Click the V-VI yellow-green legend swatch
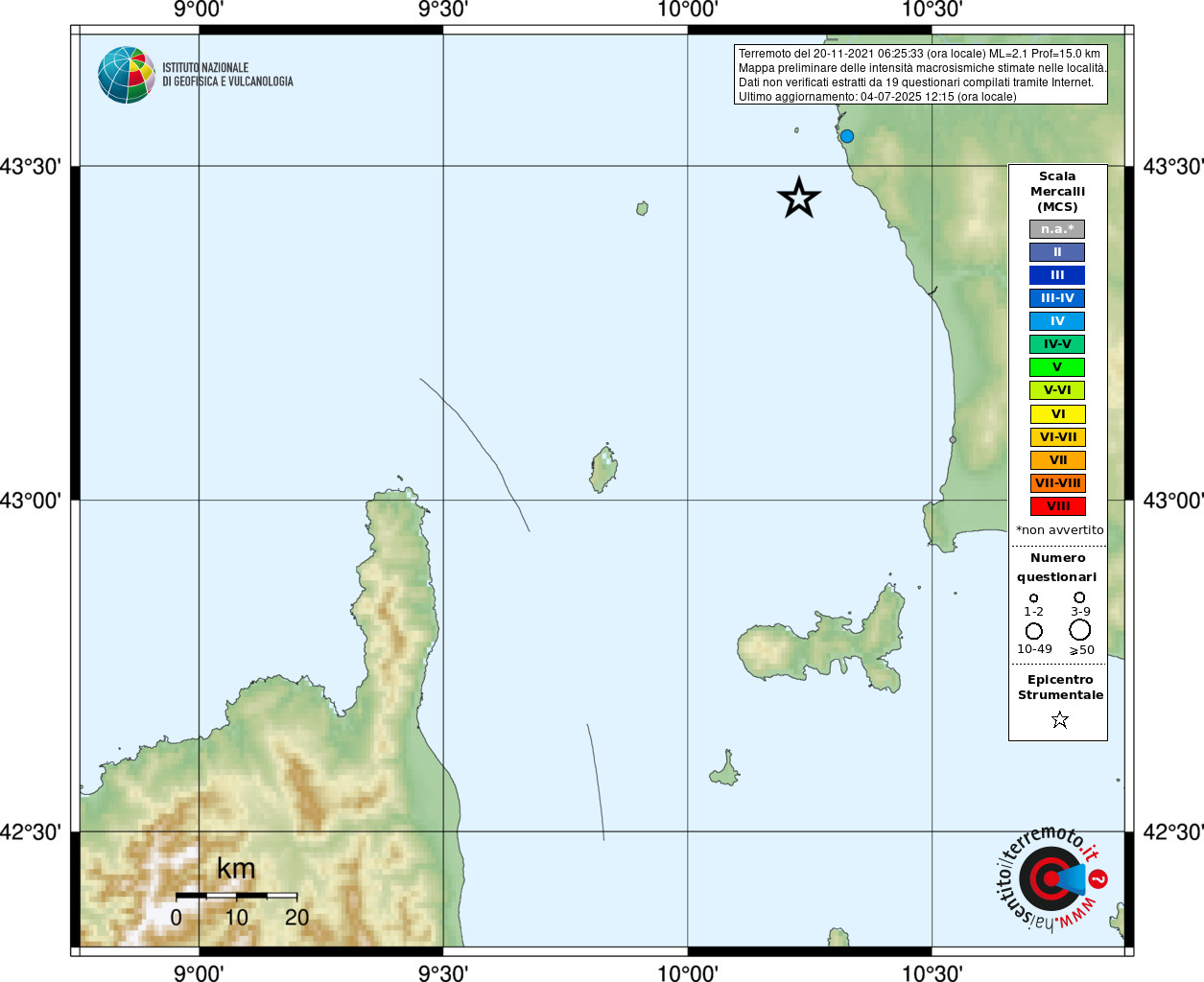The image size is (1204, 982). (x=1057, y=390)
